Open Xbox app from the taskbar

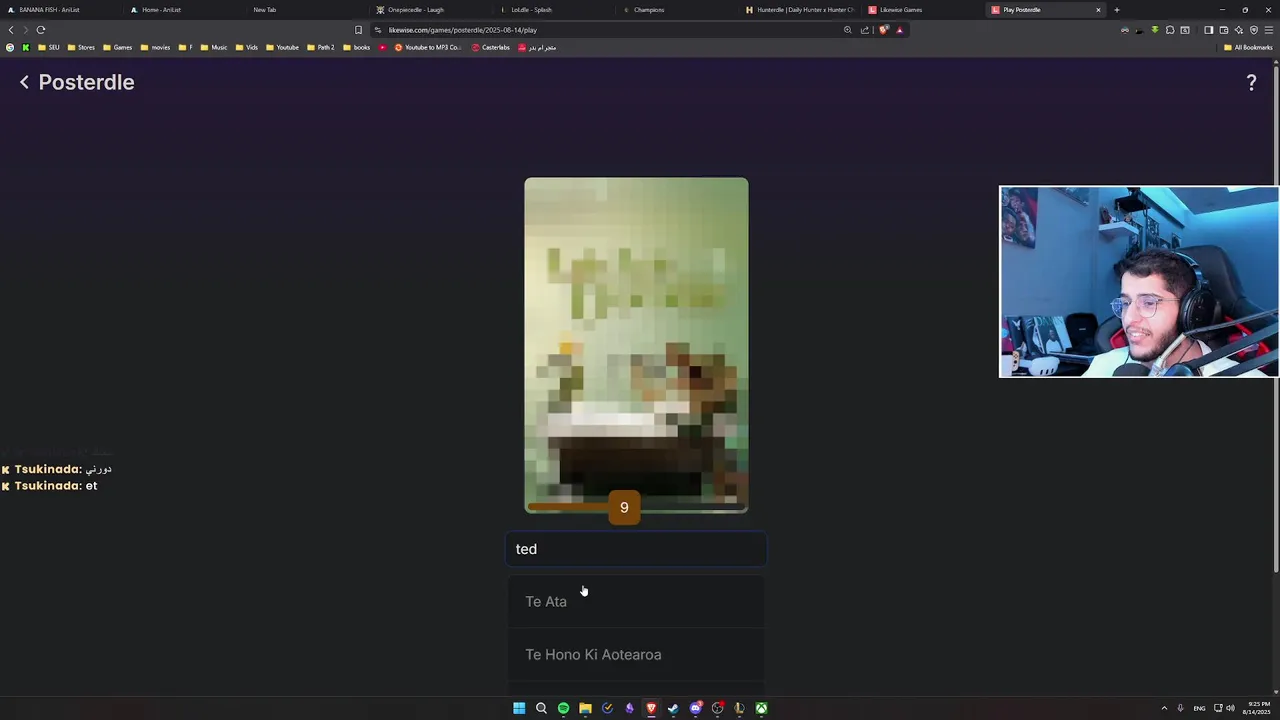[x=761, y=708]
